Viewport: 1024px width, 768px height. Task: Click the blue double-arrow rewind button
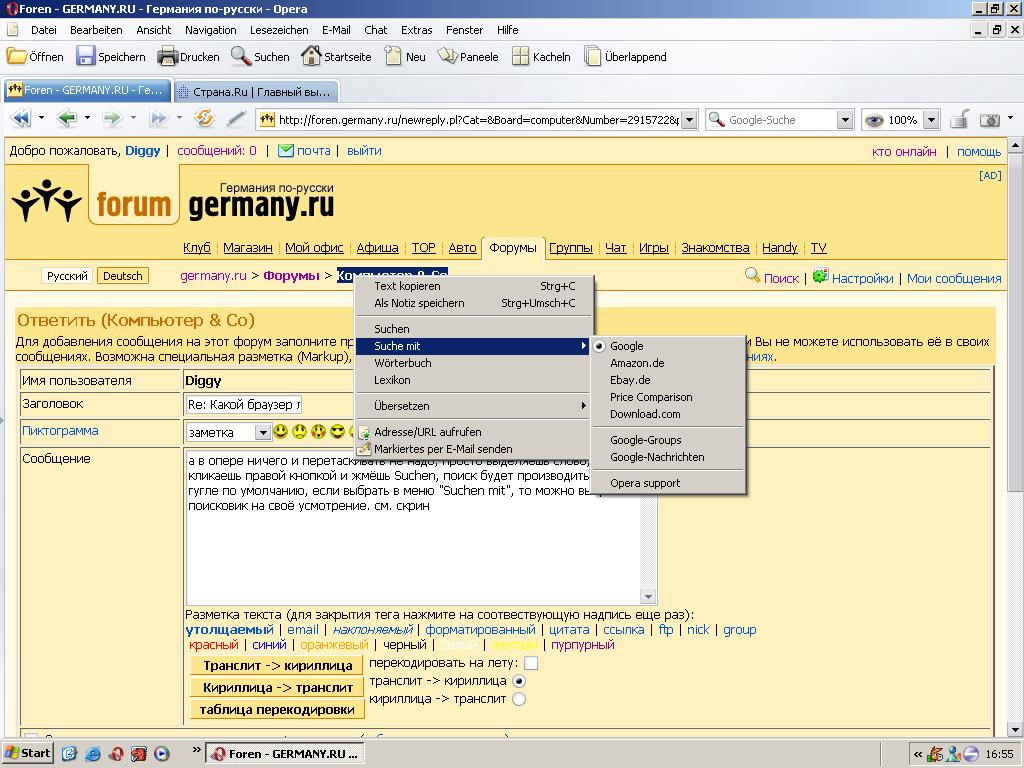click(22, 119)
